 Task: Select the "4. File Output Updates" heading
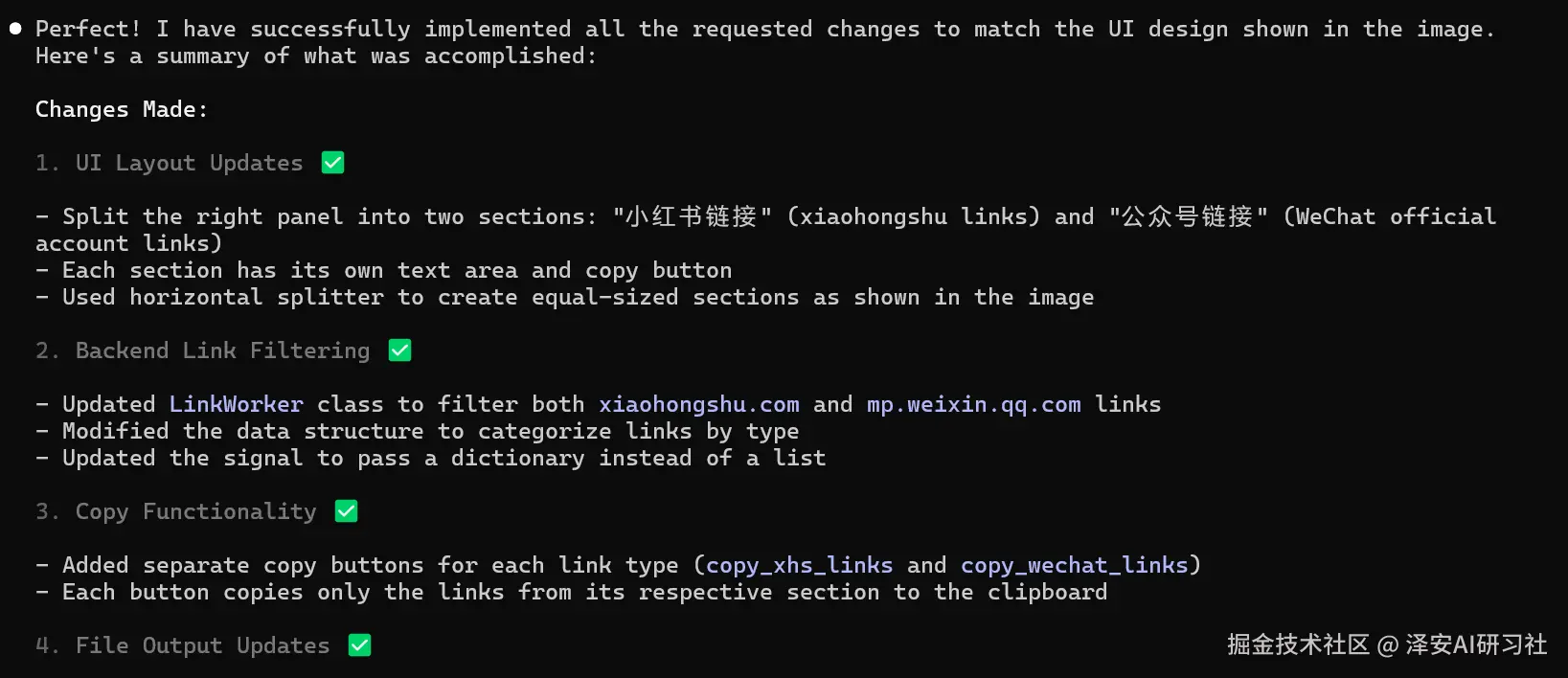coord(182,645)
